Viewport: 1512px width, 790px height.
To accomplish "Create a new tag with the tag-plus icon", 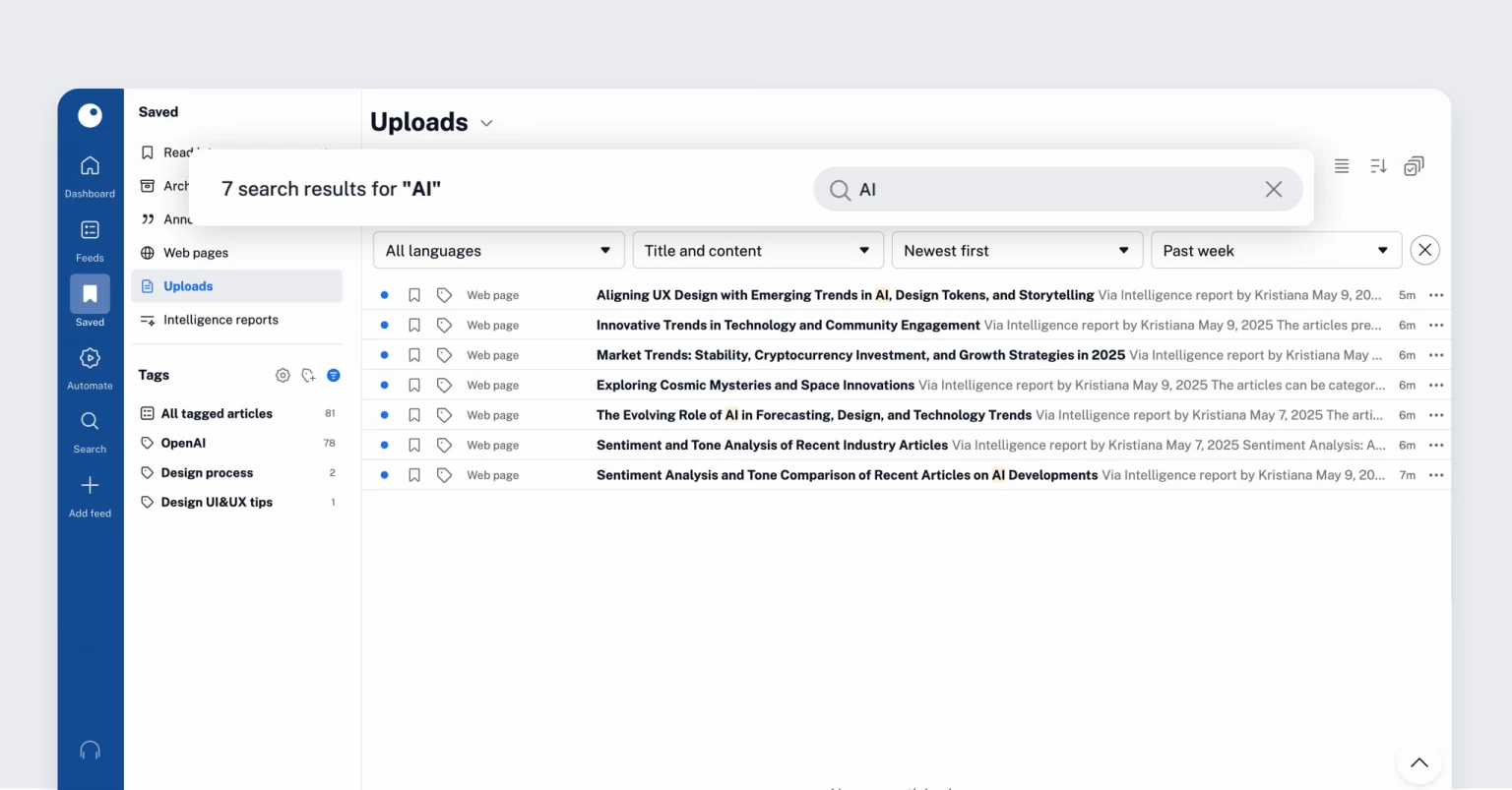I will [x=308, y=375].
